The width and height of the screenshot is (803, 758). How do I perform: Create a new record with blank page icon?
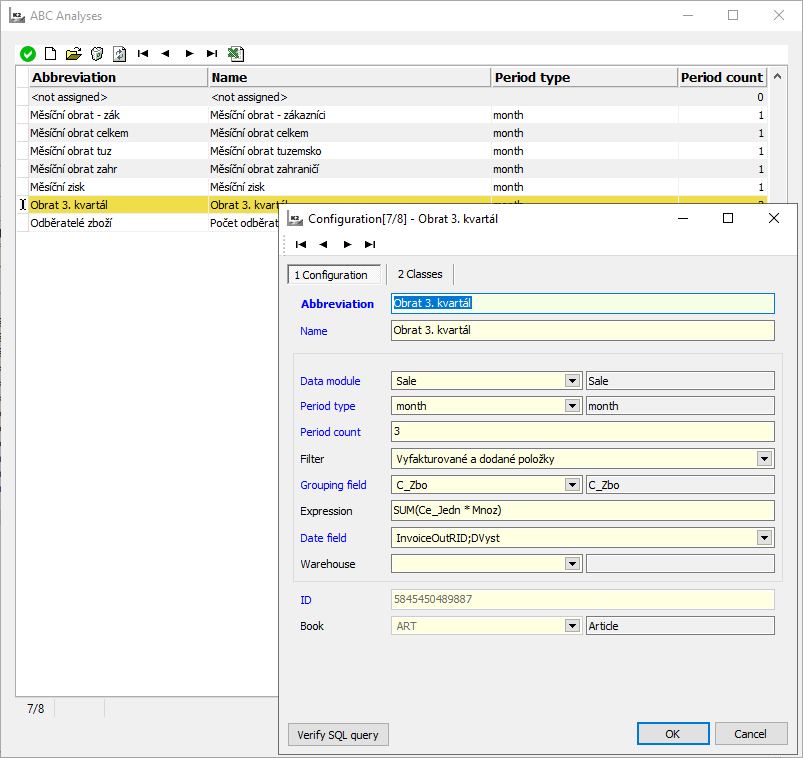(x=51, y=54)
